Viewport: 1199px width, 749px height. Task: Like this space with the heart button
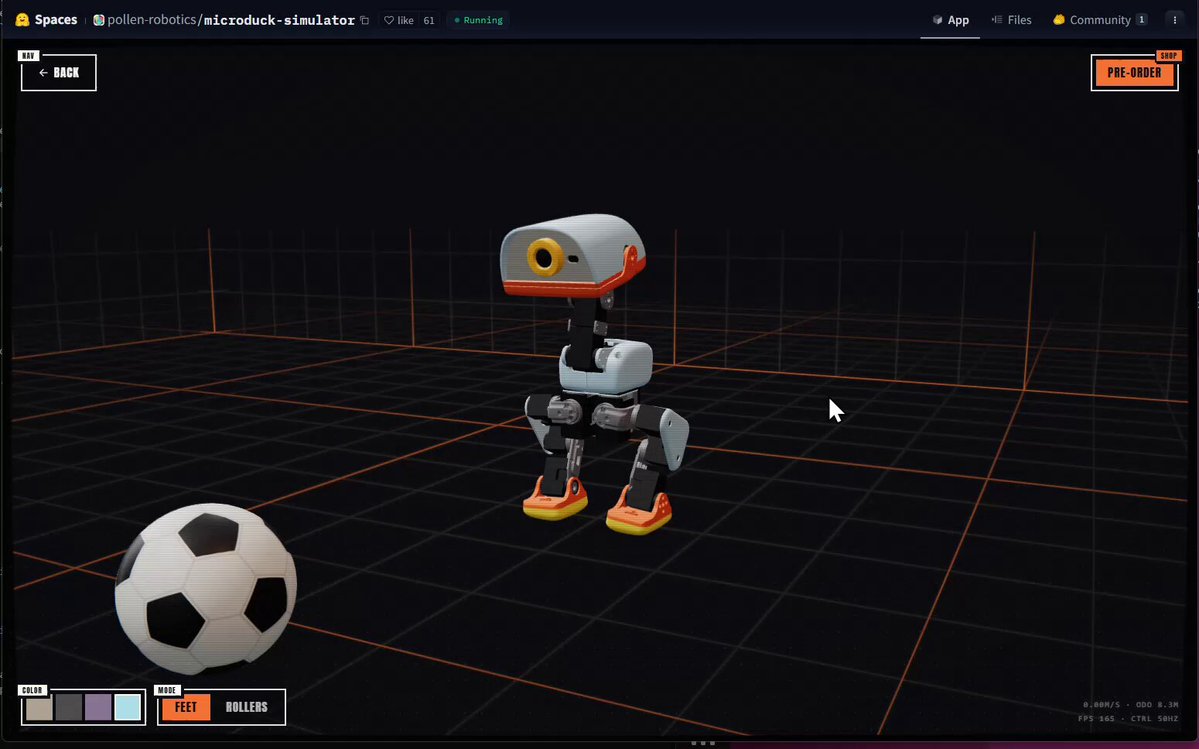tap(399, 20)
